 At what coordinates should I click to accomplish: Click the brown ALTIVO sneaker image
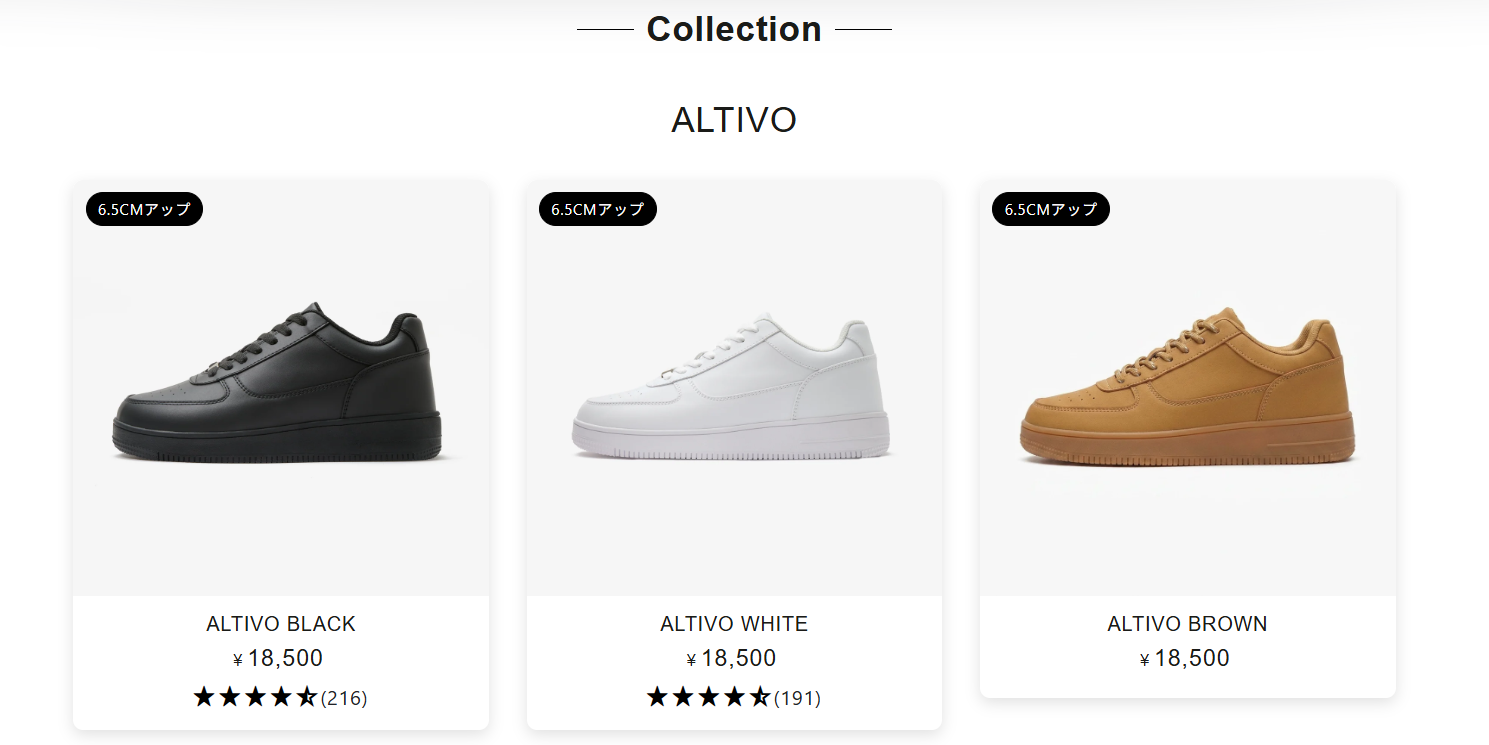[1187, 388]
